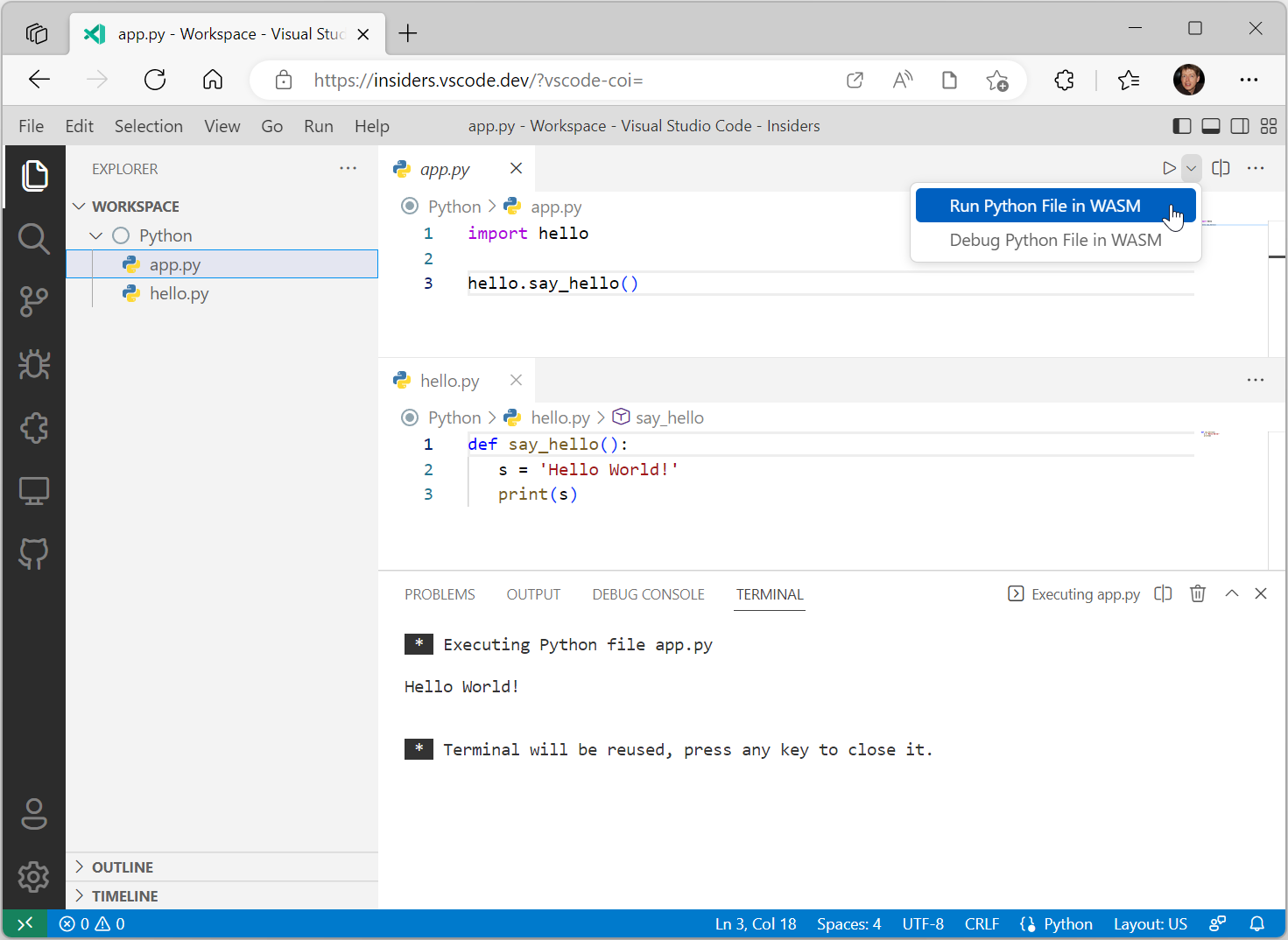This screenshot has width=1288, height=940.
Task: Open the Run and Debug view
Action: [34, 365]
